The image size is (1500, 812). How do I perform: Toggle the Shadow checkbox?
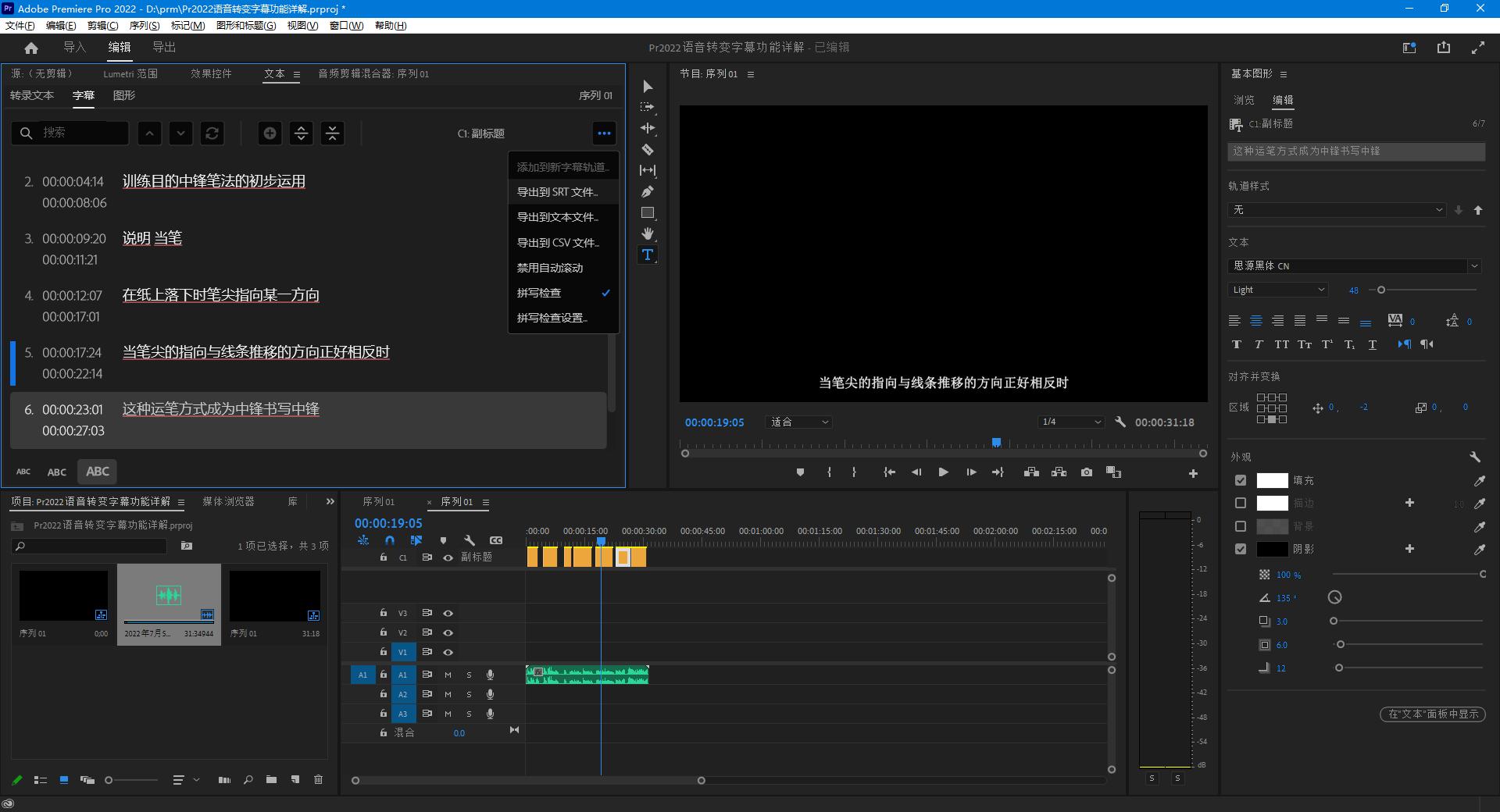1240,549
